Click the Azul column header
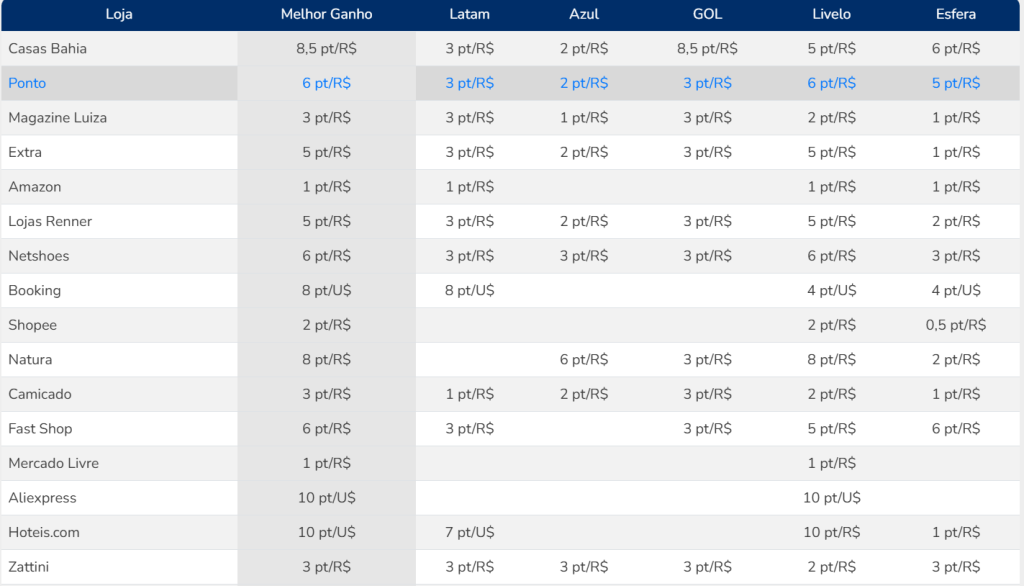The width and height of the screenshot is (1024, 586). pyautogui.click(x=583, y=14)
